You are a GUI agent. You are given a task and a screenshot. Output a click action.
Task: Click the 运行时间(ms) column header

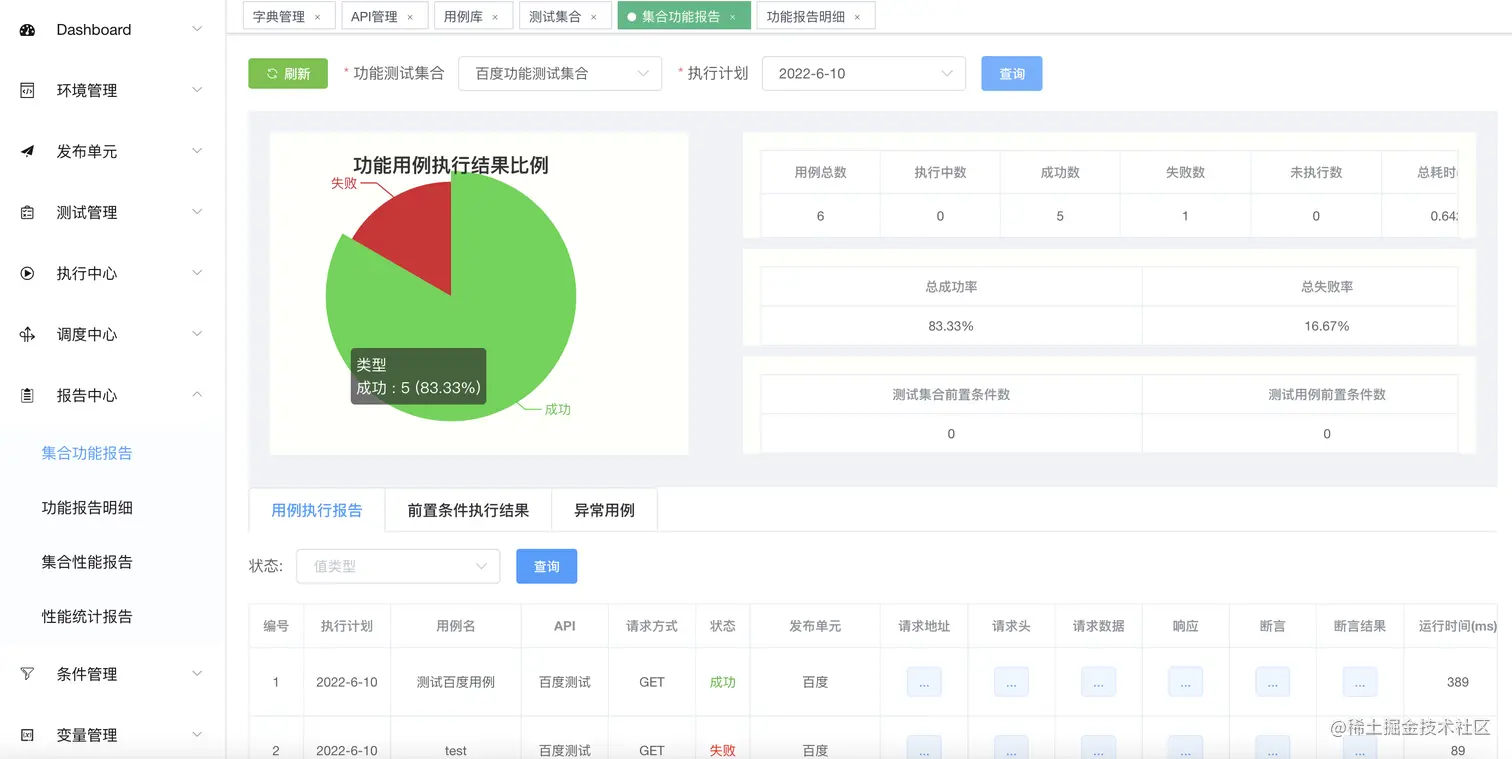pos(1458,626)
